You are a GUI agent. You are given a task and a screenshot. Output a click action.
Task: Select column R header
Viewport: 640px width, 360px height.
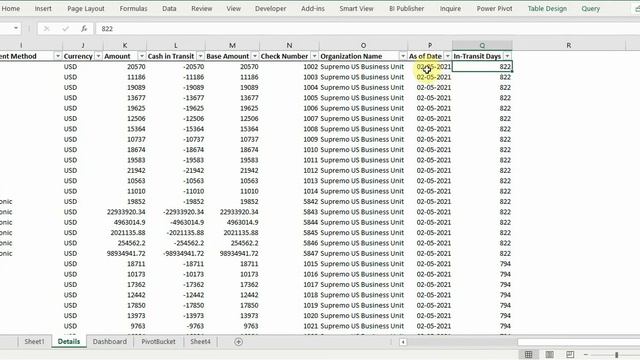pos(569,45)
